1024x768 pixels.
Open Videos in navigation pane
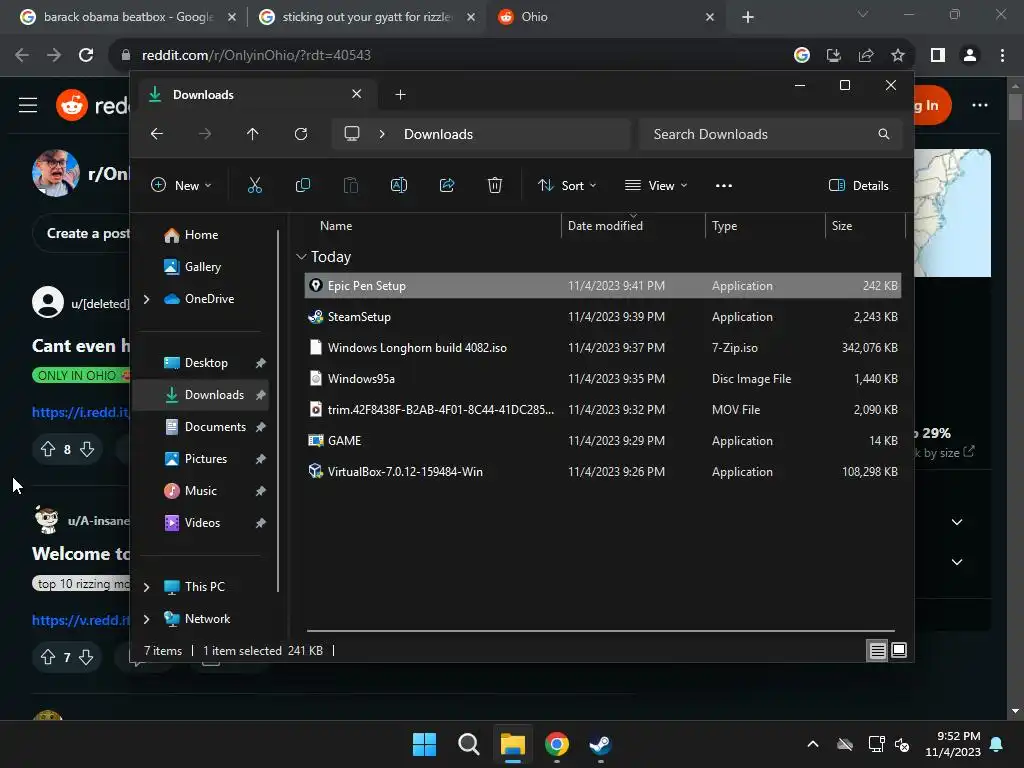202,523
